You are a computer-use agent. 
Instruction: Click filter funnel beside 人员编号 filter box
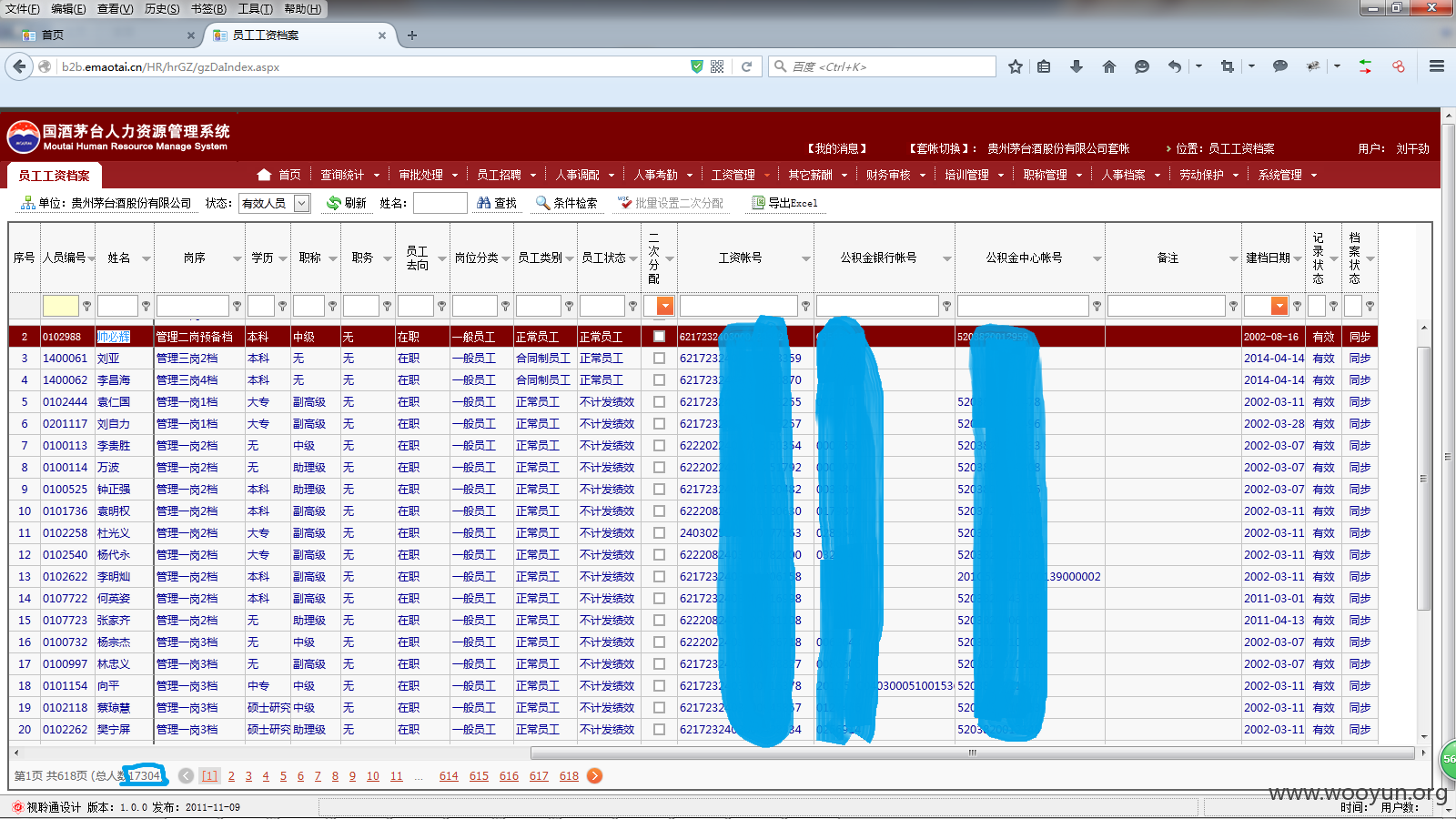(87, 306)
